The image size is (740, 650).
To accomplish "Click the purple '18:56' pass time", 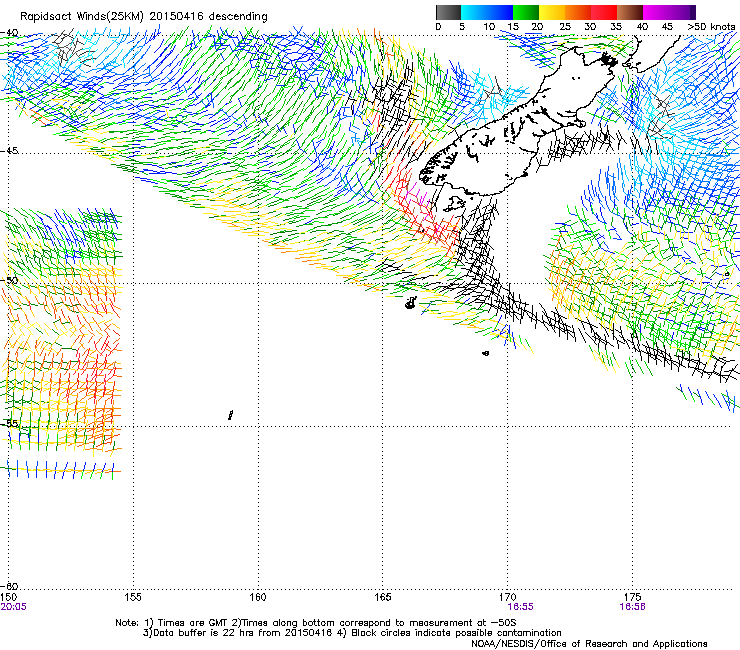I will tap(632, 607).
